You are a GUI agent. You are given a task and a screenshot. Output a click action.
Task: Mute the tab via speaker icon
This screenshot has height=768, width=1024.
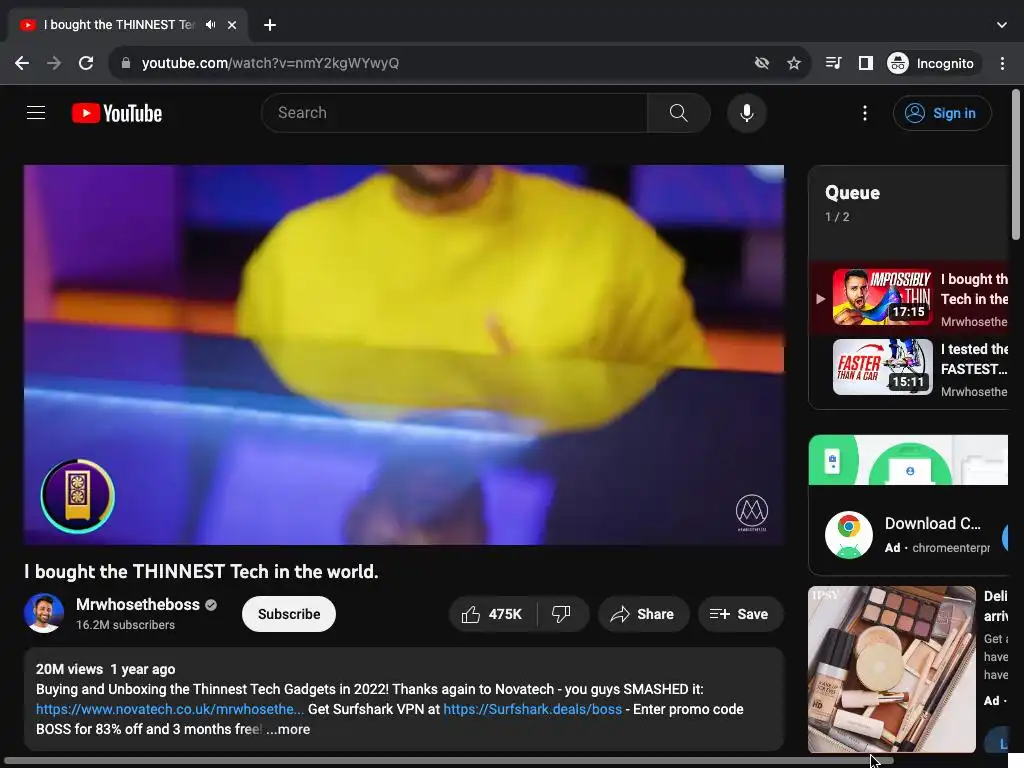pyautogui.click(x=210, y=25)
